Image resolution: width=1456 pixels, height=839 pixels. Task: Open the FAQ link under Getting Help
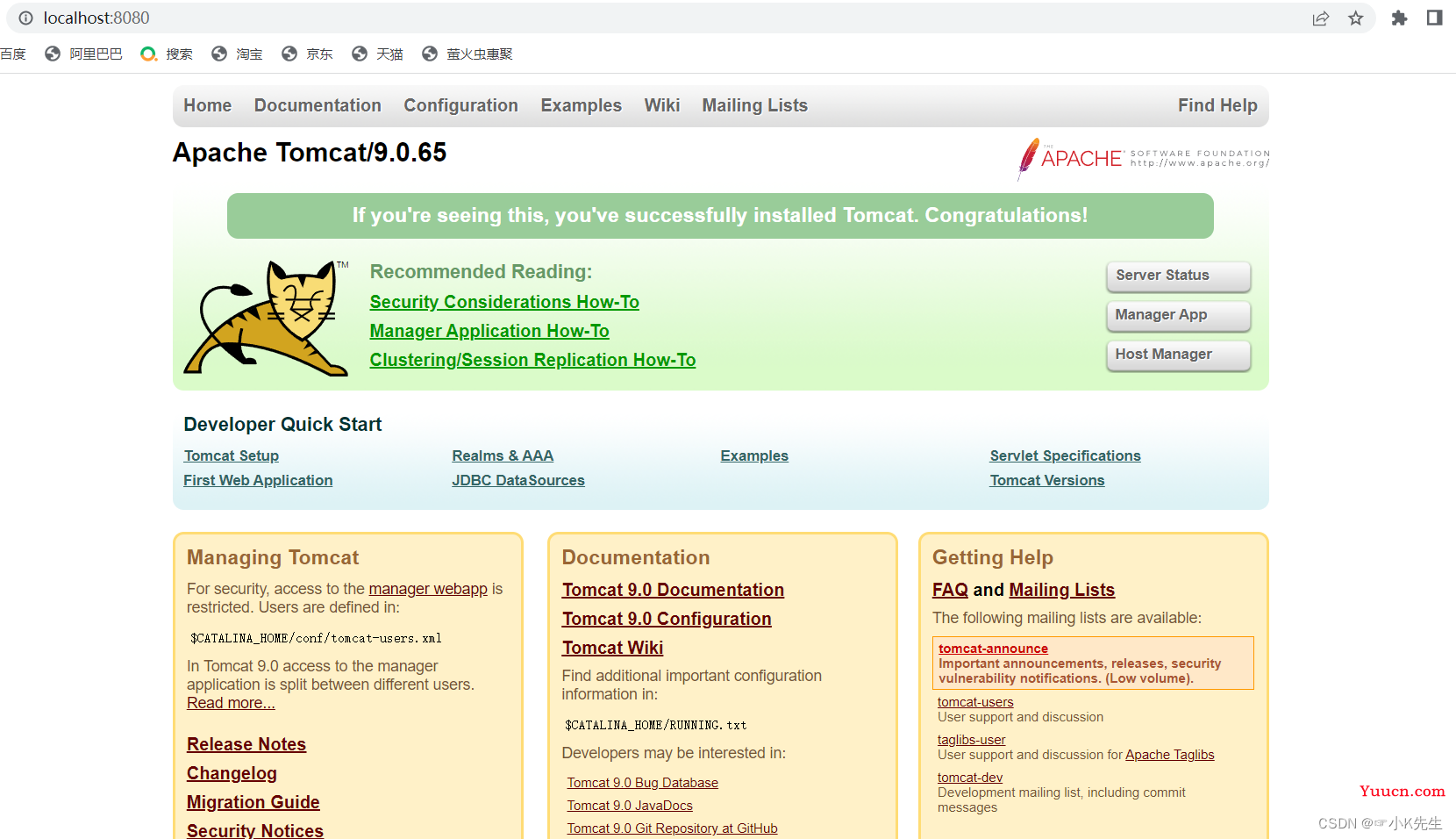(x=950, y=590)
